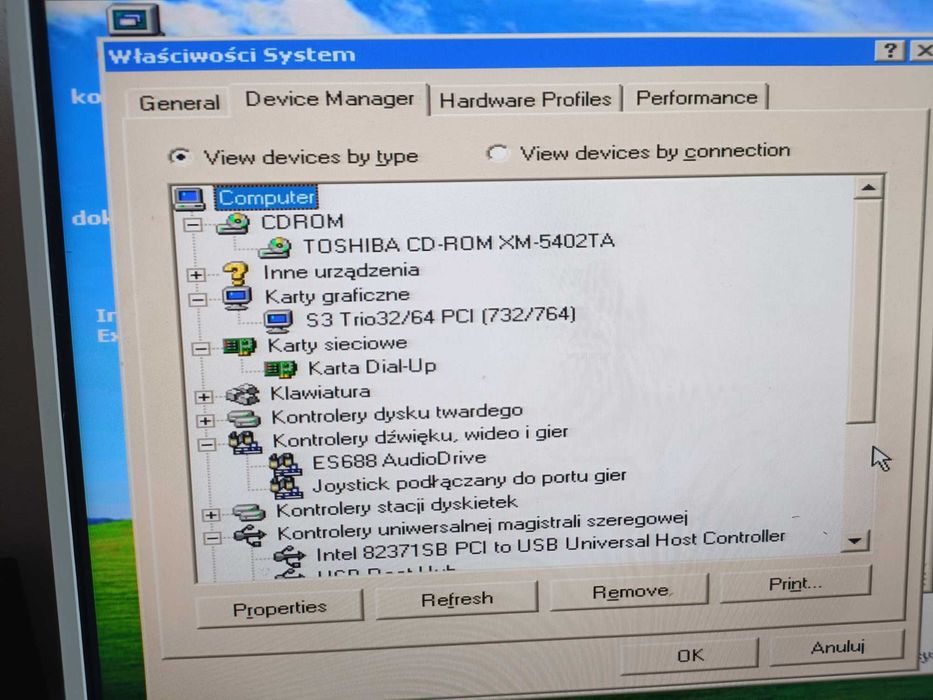Select the 'Klawiatura' label
The width and height of the screenshot is (933, 700).
320,392
